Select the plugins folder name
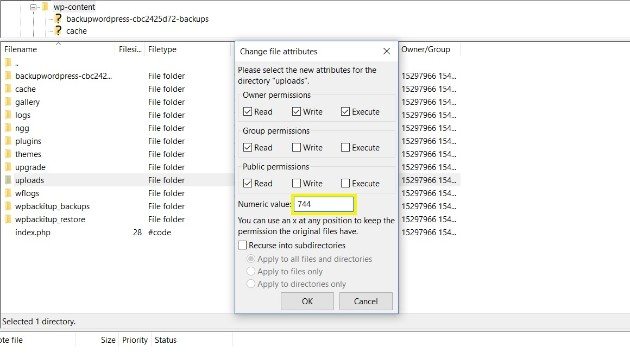Image resolution: width=630 pixels, height=364 pixels. pos(28,141)
